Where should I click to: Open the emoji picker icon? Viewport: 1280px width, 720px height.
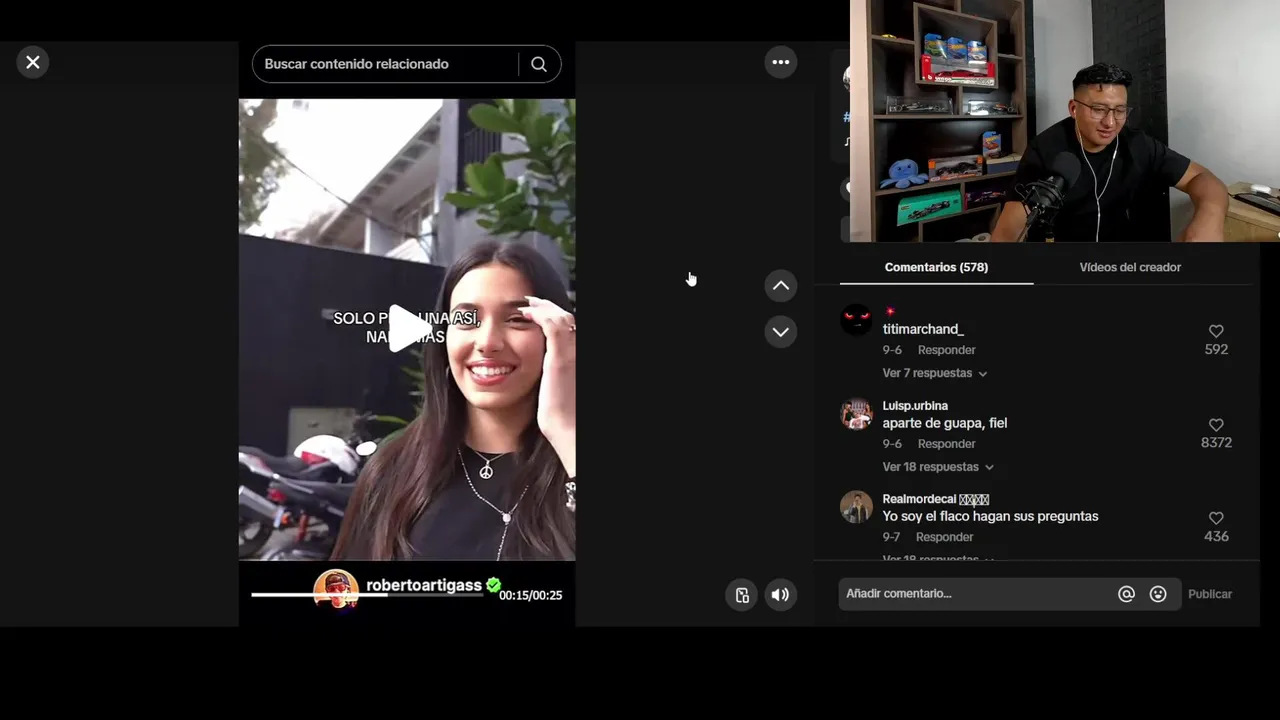pyautogui.click(x=1158, y=594)
